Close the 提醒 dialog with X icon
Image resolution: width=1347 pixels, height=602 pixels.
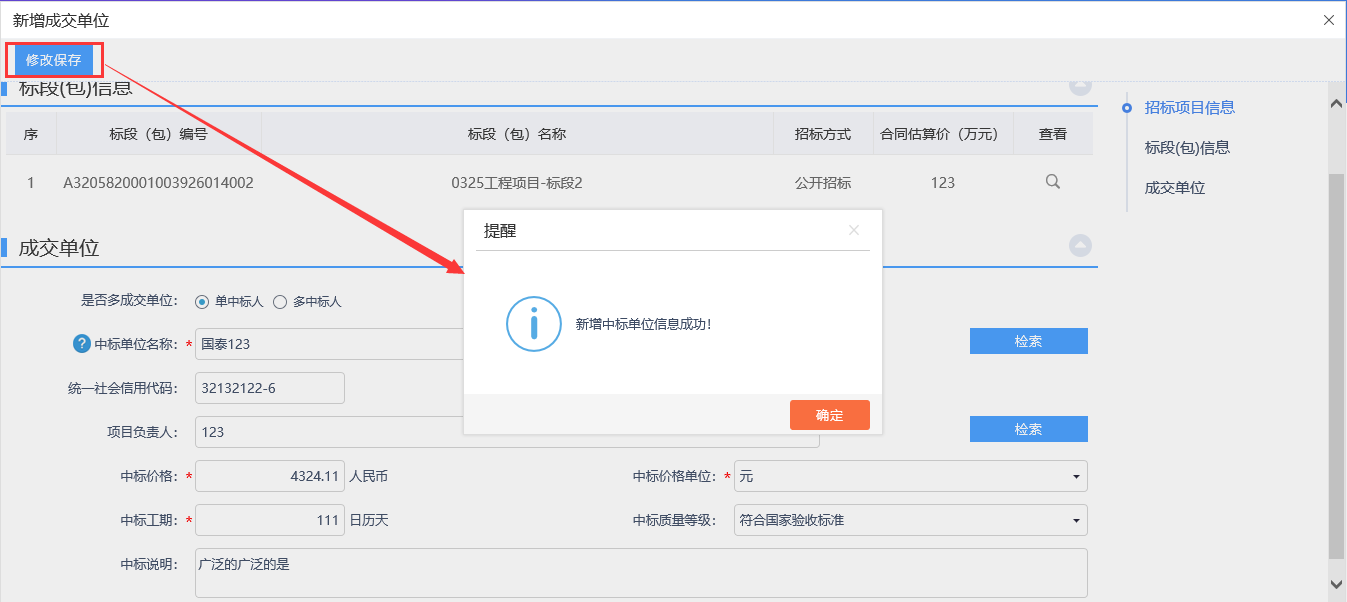[853, 230]
